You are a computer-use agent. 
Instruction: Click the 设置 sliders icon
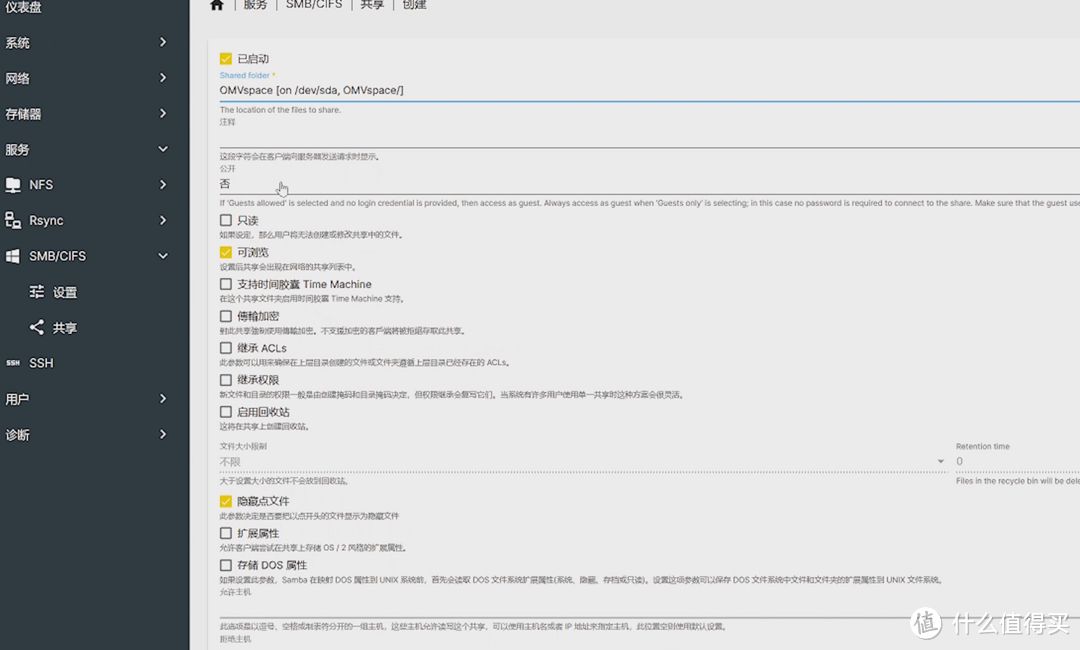(x=37, y=292)
